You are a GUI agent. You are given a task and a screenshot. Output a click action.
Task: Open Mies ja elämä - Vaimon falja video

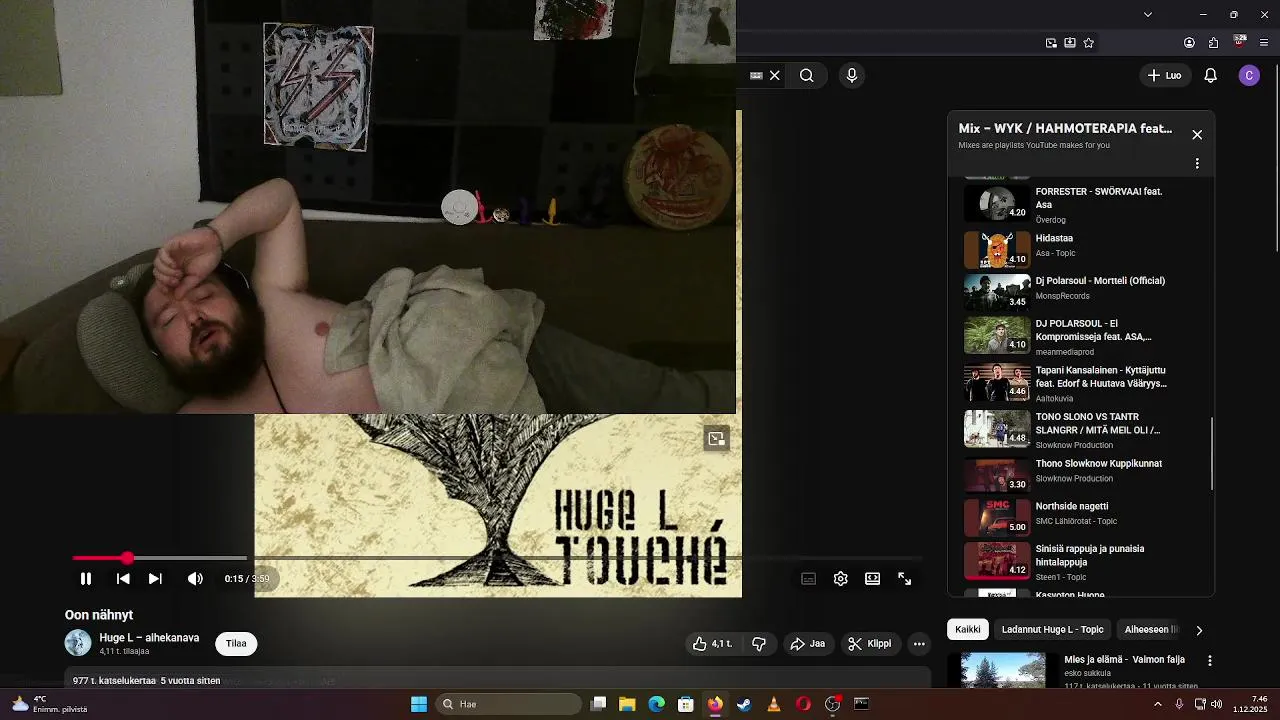(x=1124, y=660)
